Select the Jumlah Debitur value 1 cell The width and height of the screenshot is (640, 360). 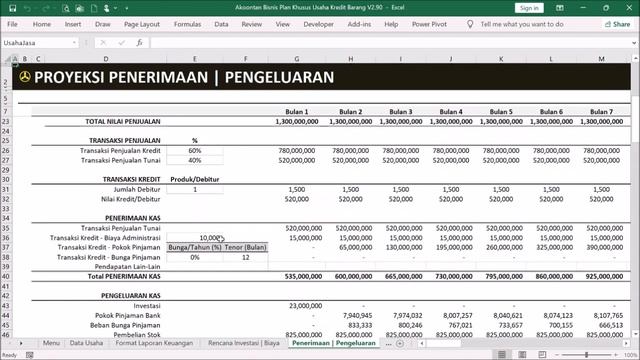pos(195,189)
